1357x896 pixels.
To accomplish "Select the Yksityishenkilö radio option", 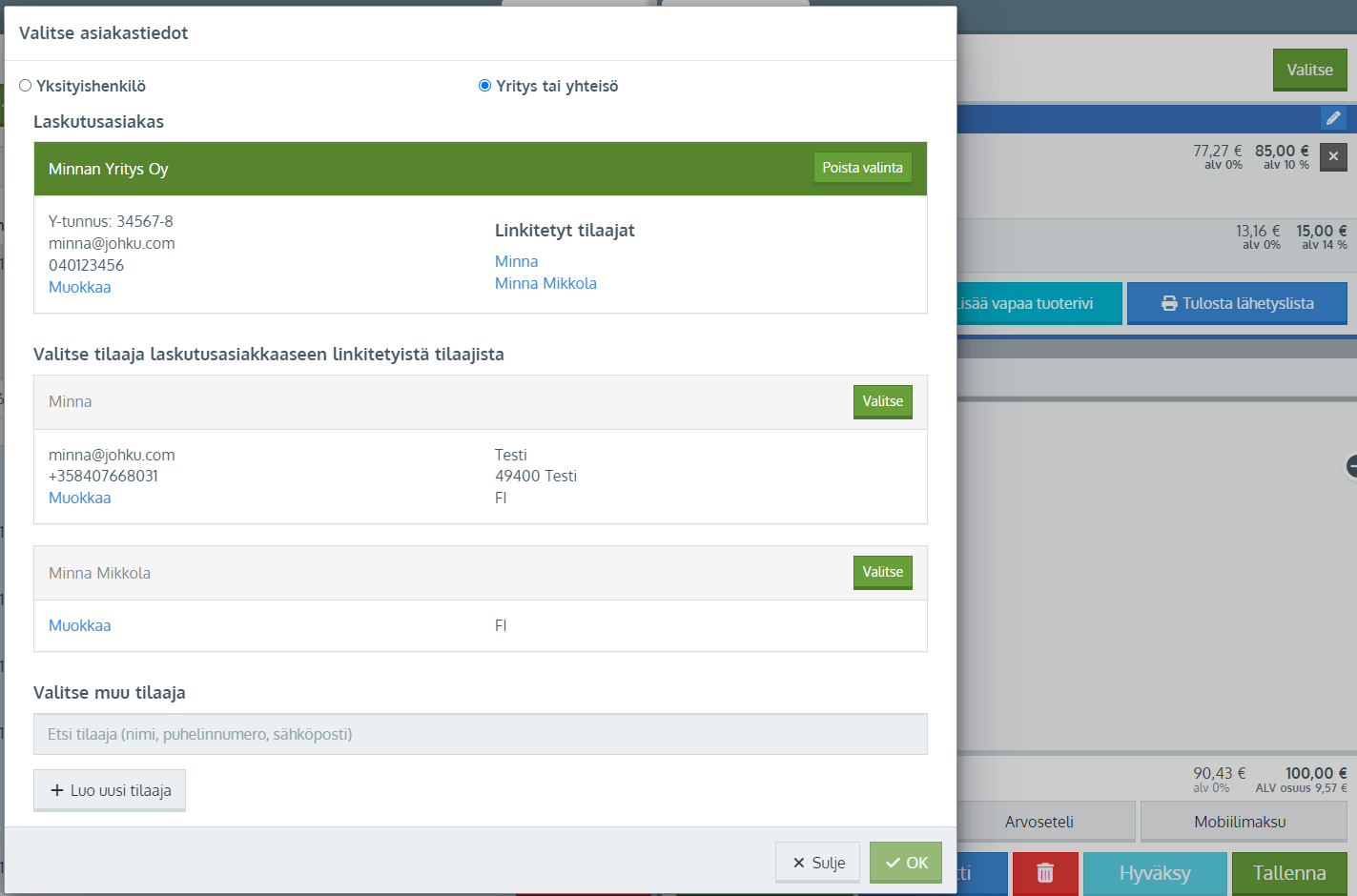I will point(26,86).
